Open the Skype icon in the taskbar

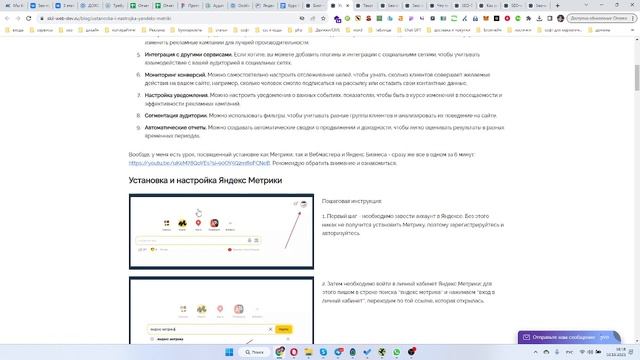[323, 352]
